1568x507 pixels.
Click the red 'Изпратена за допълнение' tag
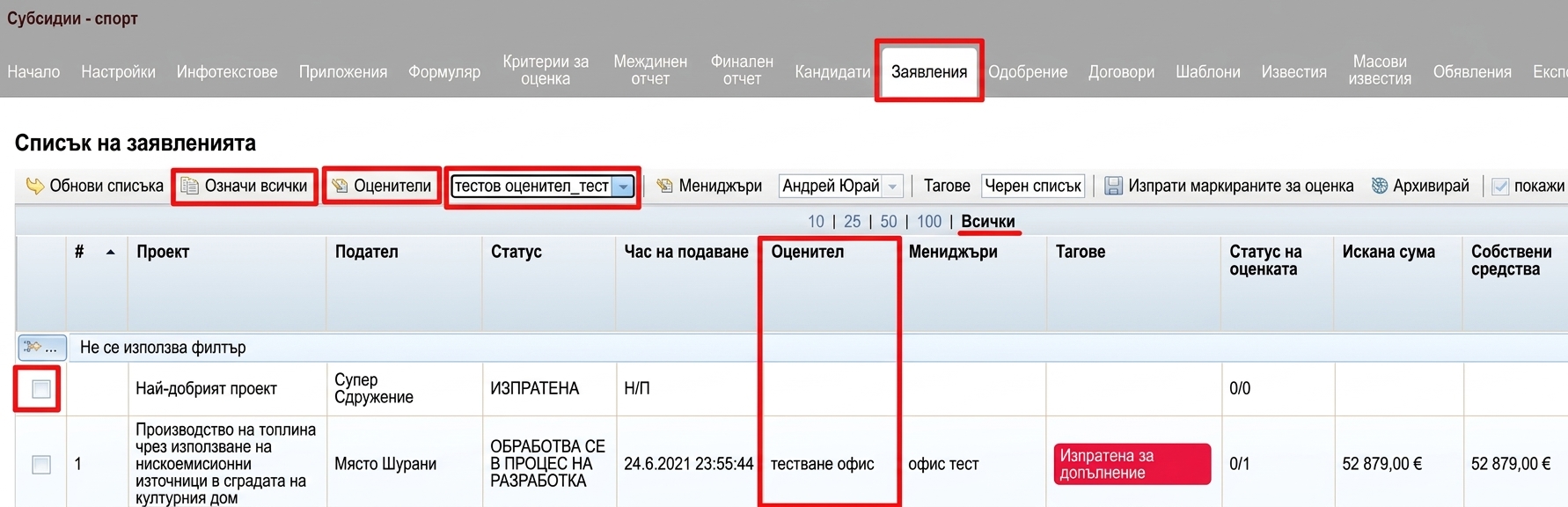1132,464
